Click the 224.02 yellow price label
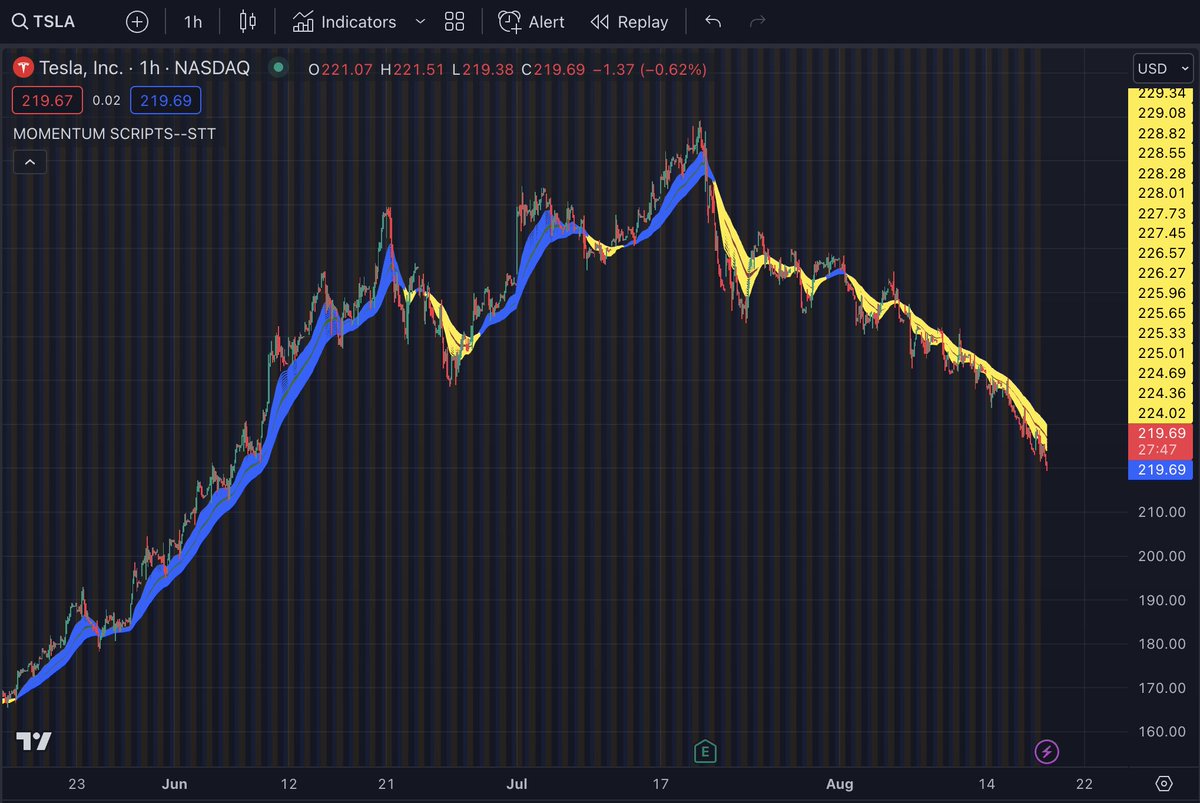1200x803 pixels. tap(1159, 413)
